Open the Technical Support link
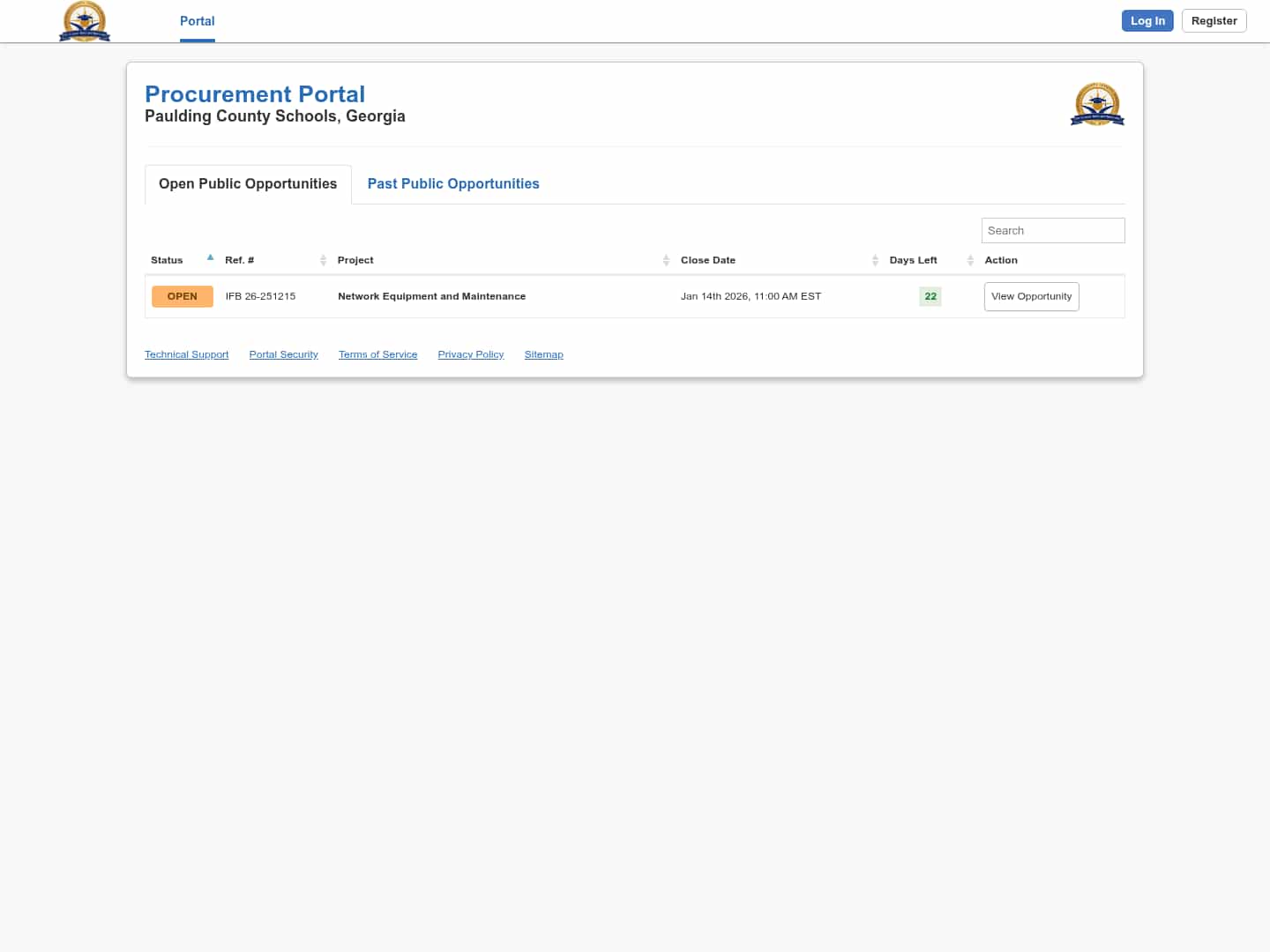The image size is (1270, 952). pos(186,354)
